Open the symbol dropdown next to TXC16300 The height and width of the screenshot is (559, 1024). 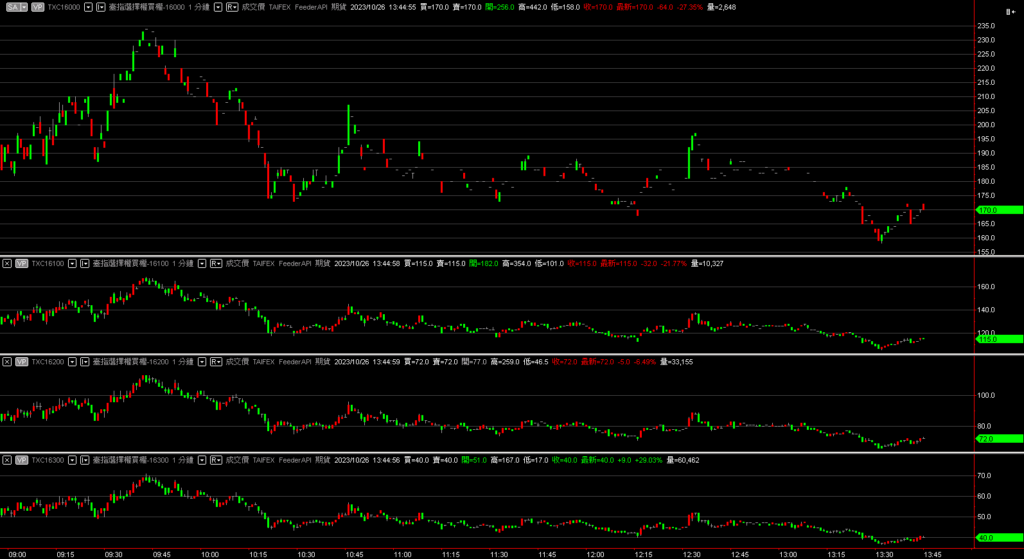pos(73,460)
